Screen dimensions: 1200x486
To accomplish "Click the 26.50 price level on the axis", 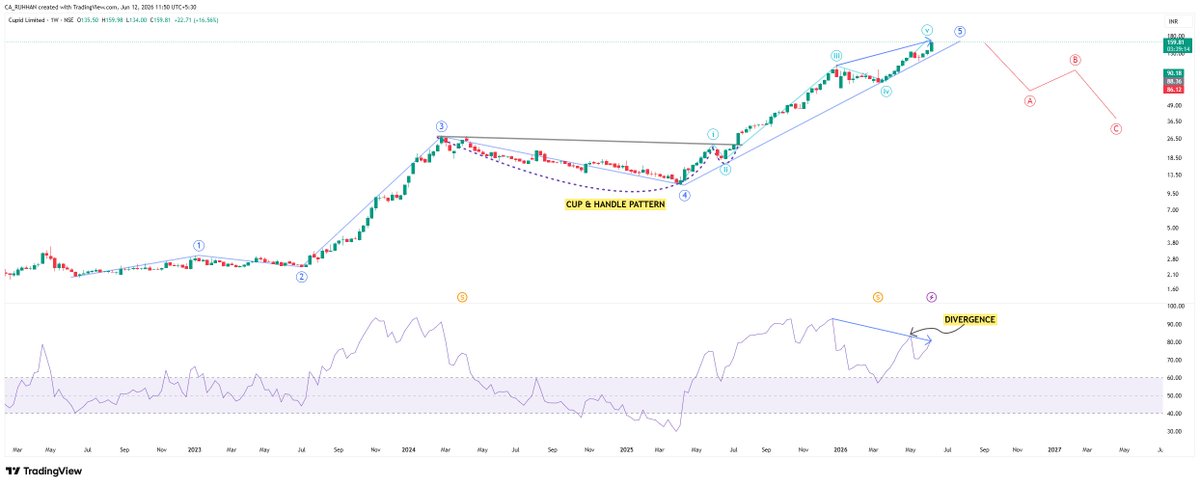I will [1173, 139].
